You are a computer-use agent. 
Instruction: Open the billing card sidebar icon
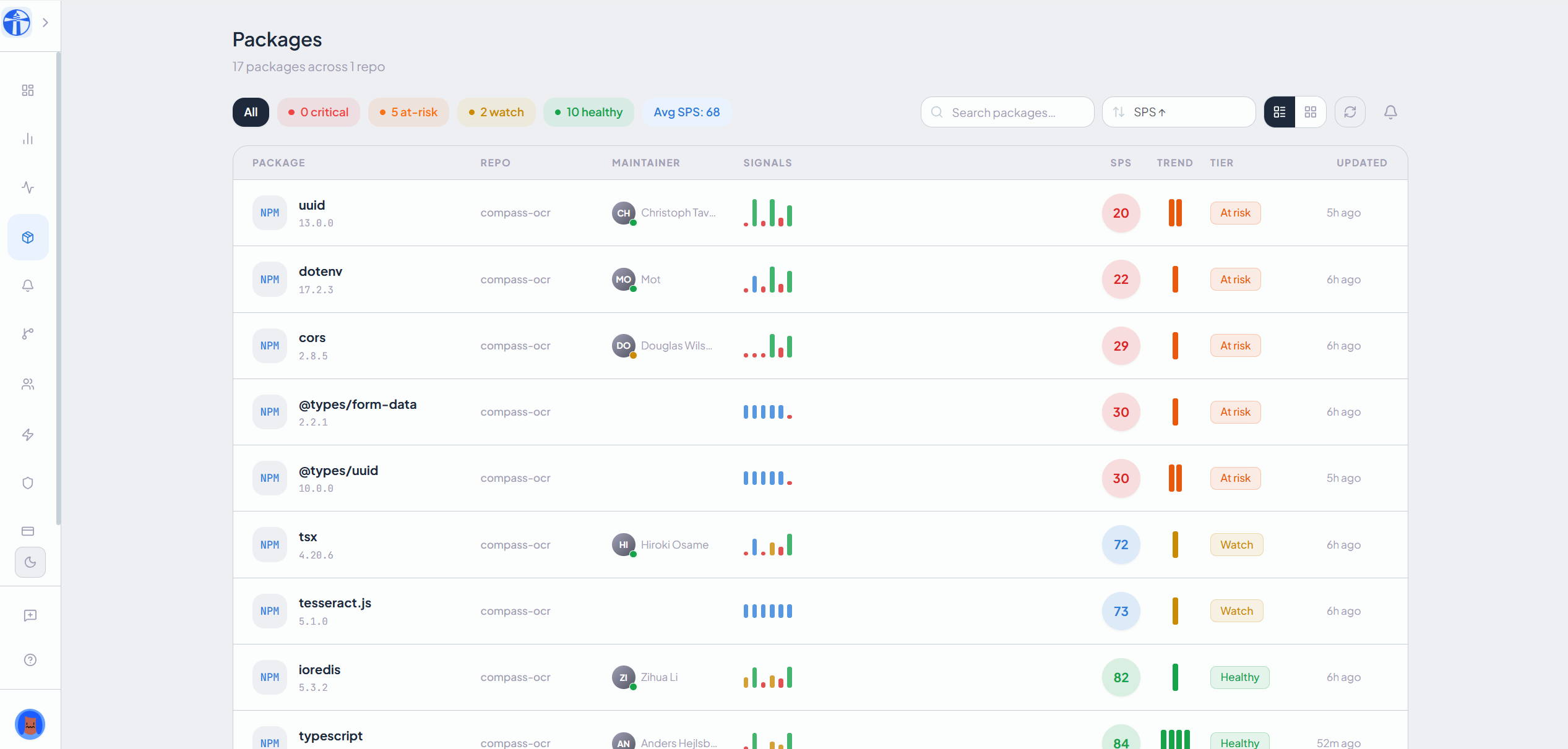pyautogui.click(x=28, y=531)
